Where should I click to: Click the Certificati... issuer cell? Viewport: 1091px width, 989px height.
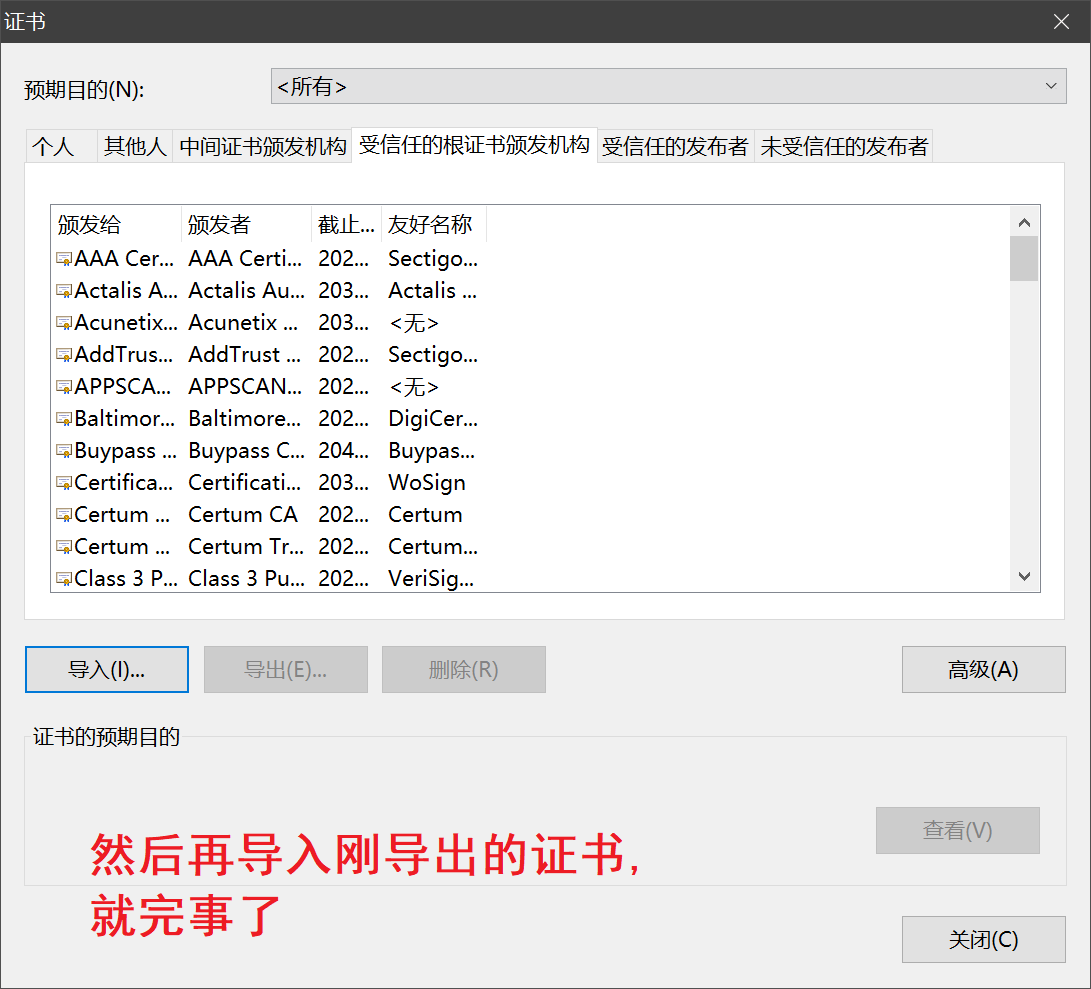coord(244,483)
